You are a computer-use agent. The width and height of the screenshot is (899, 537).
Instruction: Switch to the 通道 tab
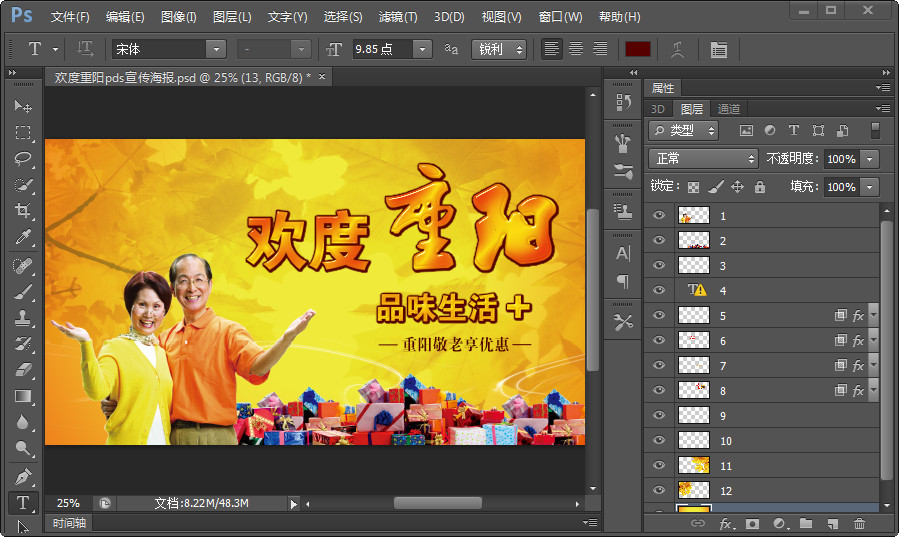tap(729, 109)
